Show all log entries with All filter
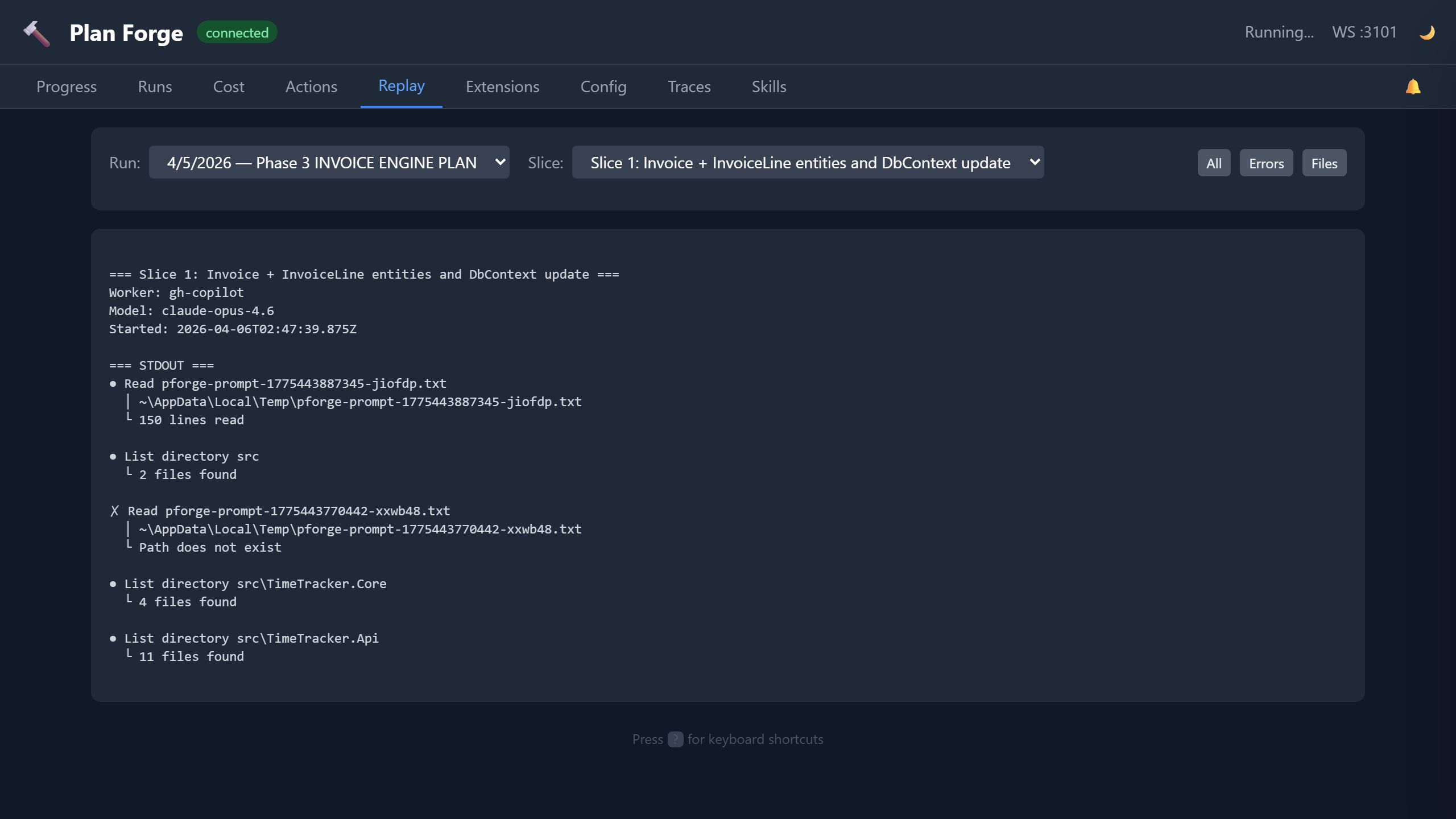 coord(1214,163)
